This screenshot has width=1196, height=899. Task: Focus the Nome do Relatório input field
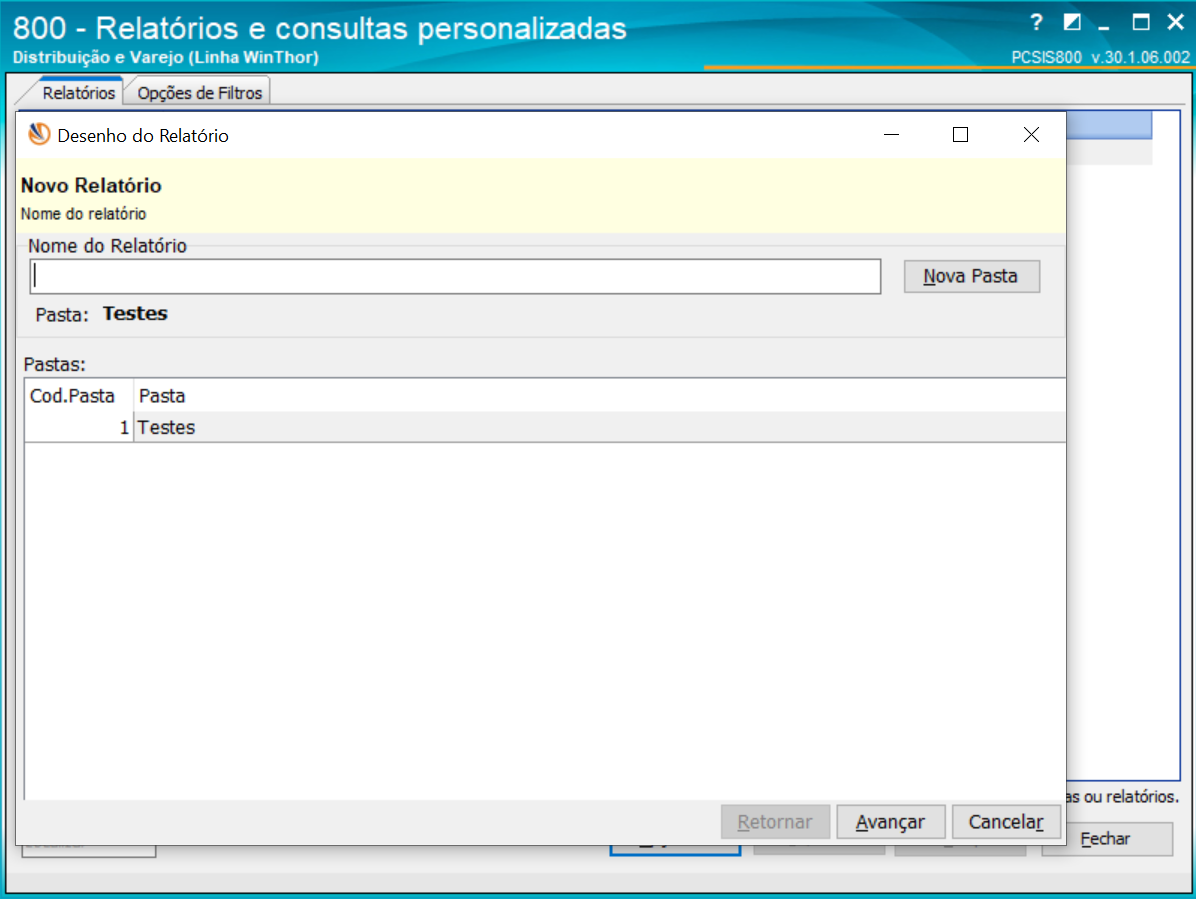(455, 276)
